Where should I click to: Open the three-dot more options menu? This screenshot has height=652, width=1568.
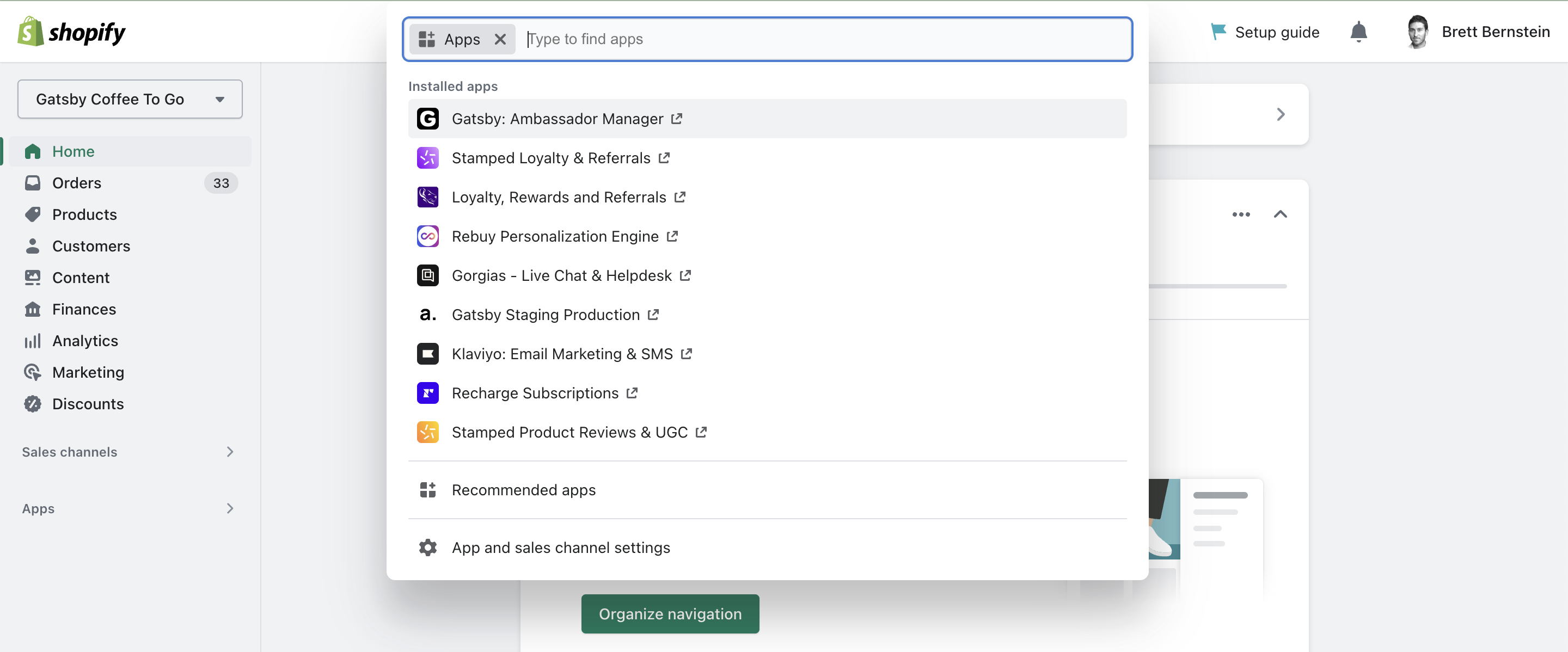1241,214
